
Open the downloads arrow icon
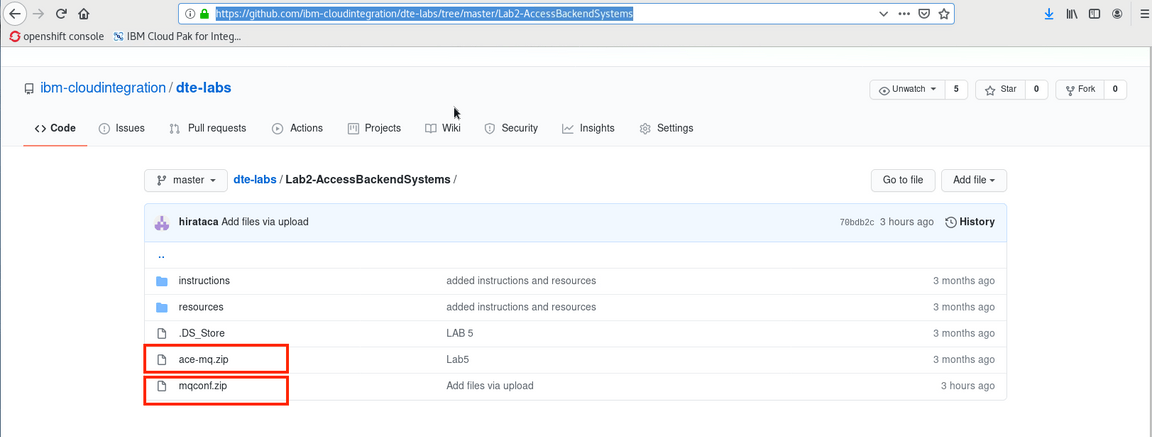pos(1048,13)
